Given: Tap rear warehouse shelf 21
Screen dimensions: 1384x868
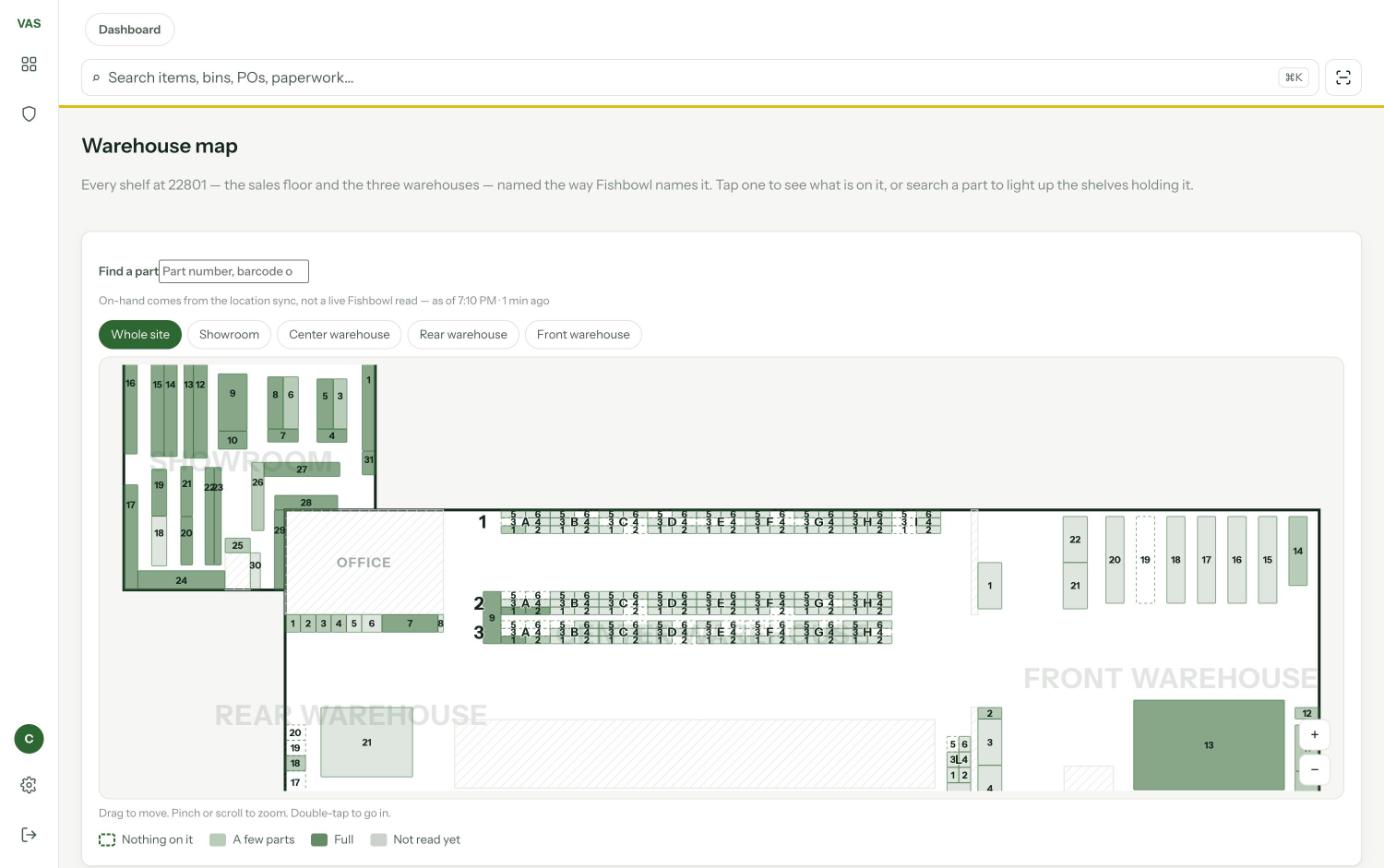Looking at the screenshot, I should 366,742.
